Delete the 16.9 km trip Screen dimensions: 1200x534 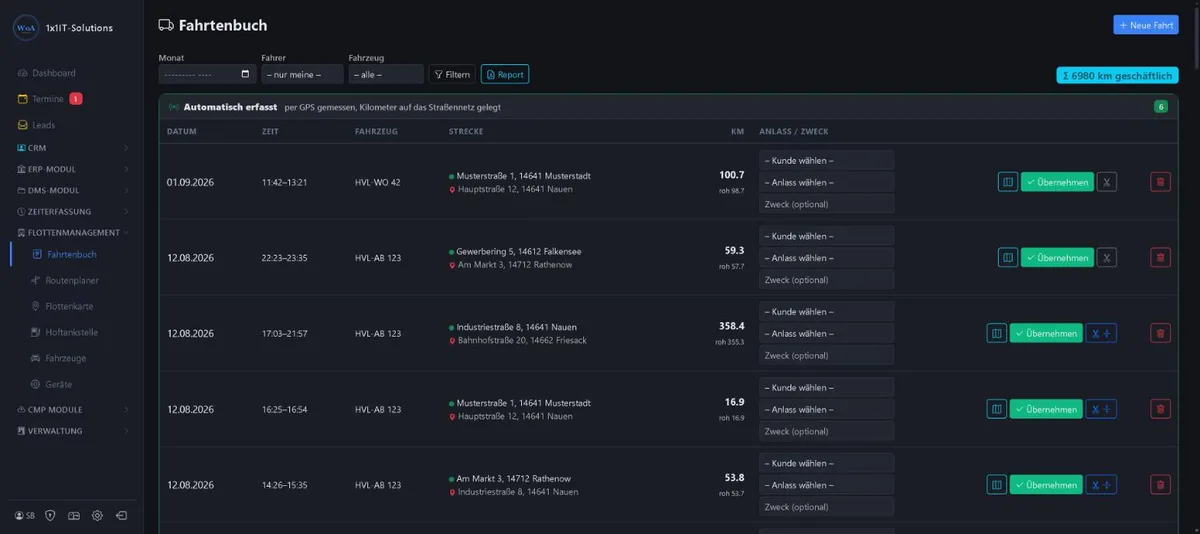point(1160,409)
